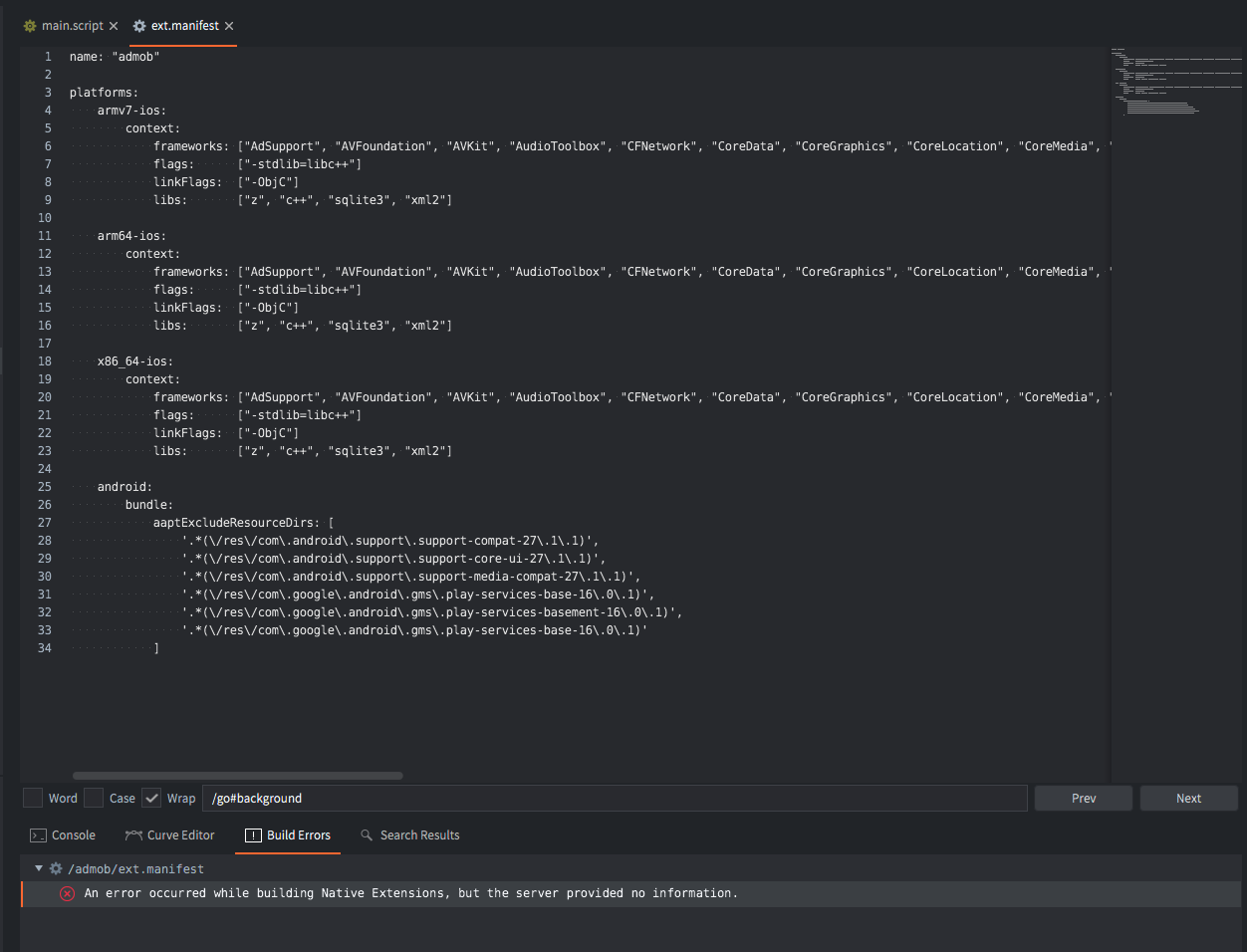Screen dimensions: 1247x952
Task: Click line number 17 in the gutter
Action: 45,344
